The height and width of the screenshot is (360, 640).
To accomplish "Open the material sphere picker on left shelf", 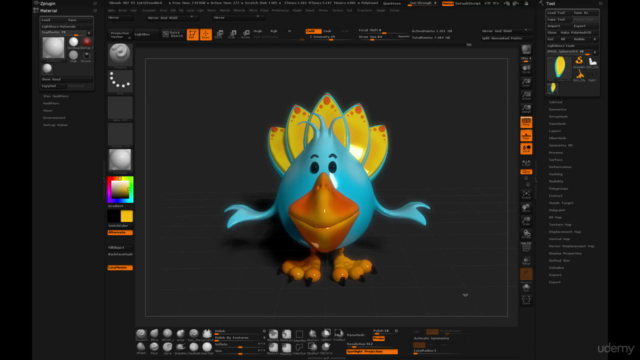I will pyautogui.click(x=120, y=160).
